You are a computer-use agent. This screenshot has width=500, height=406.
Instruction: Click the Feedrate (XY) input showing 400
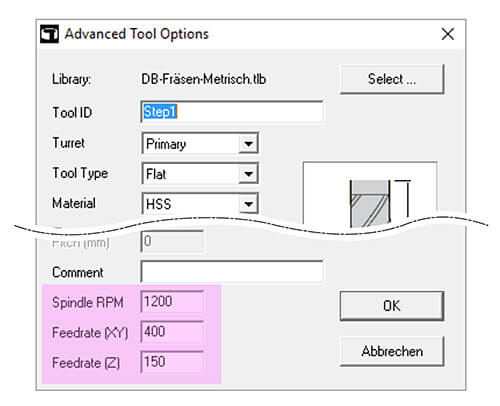coord(172,332)
